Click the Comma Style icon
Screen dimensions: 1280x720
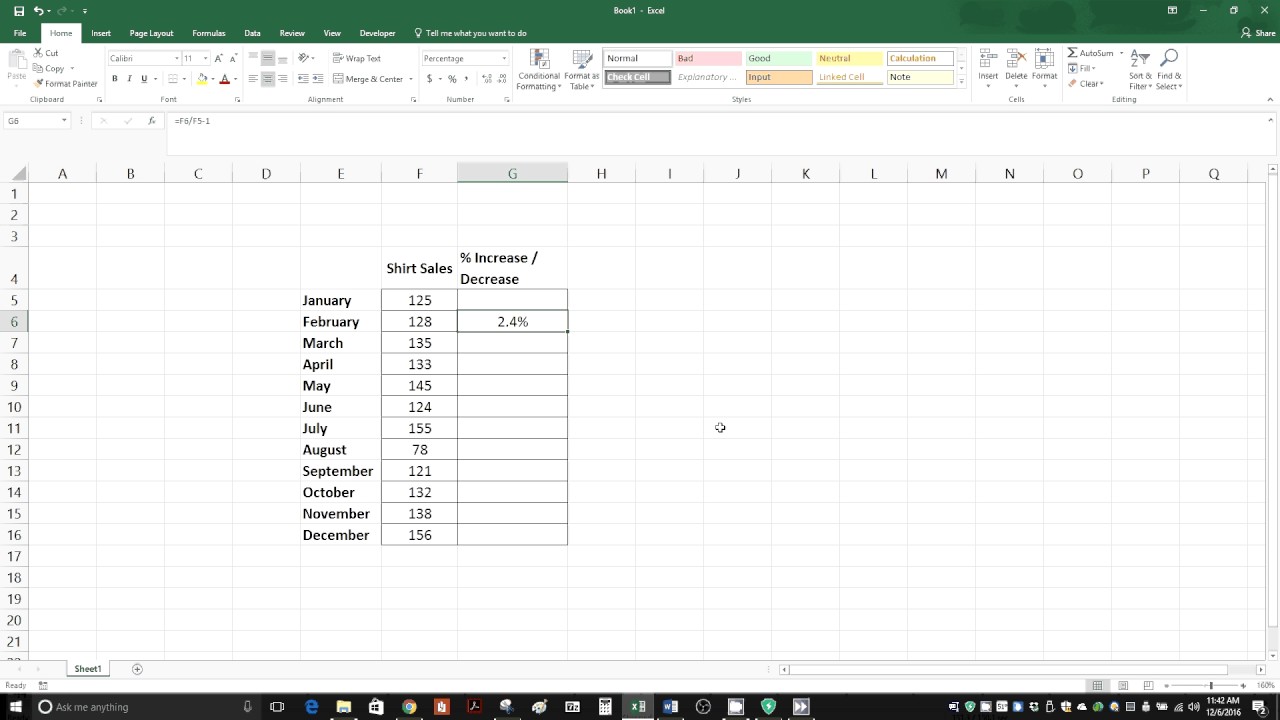[467, 79]
